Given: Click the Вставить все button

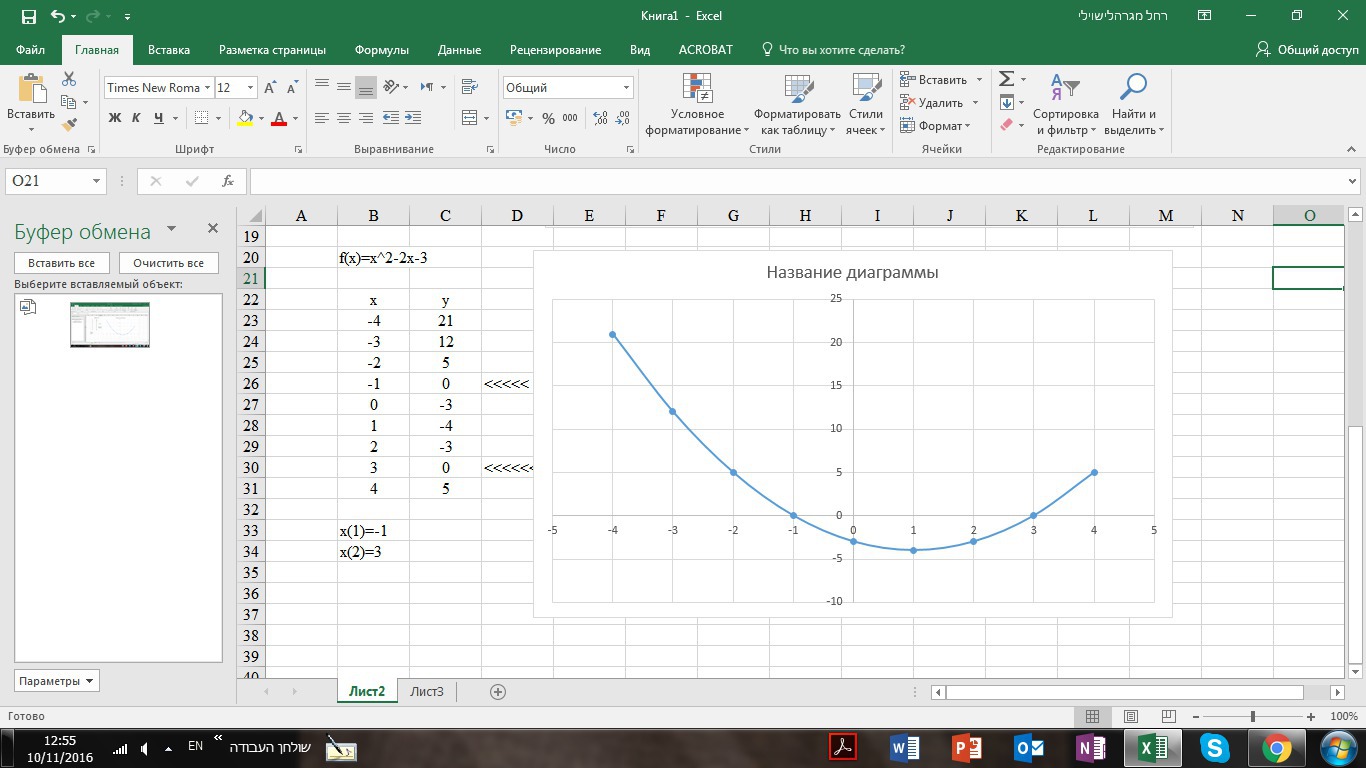Looking at the screenshot, I should 61,263.
